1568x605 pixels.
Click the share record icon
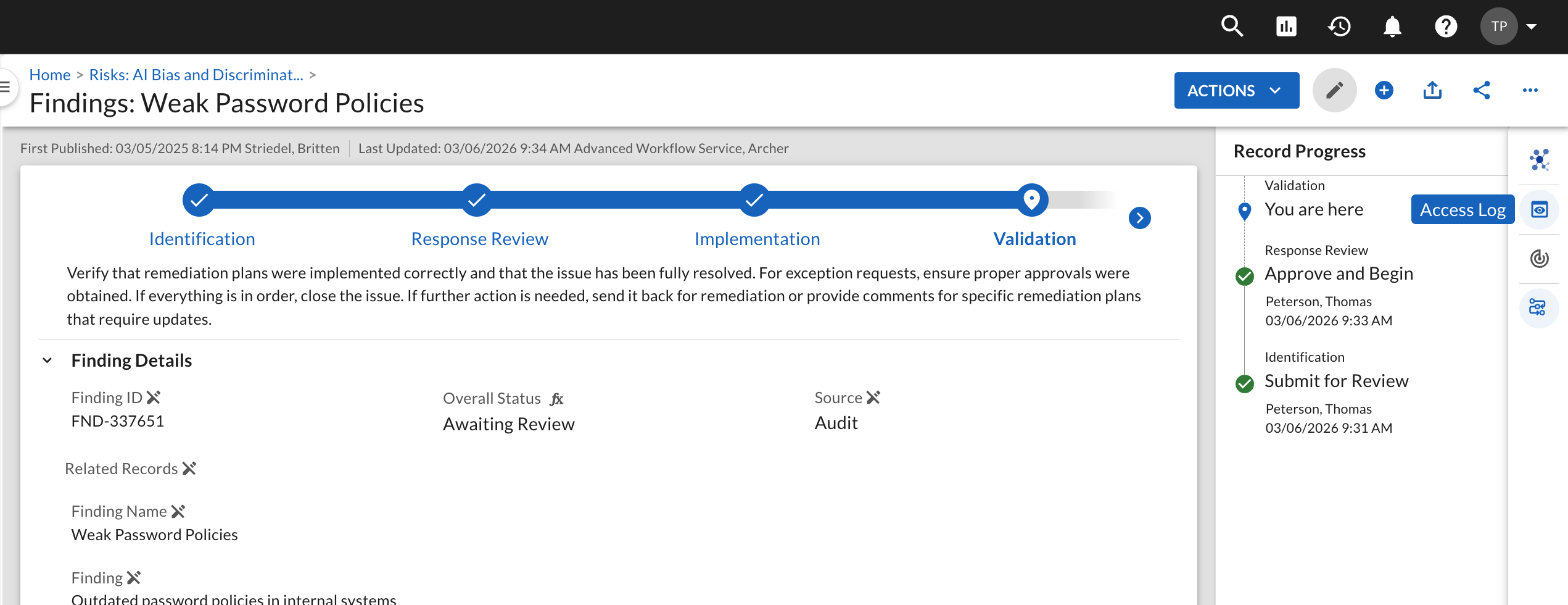[x=1482, y=90]
